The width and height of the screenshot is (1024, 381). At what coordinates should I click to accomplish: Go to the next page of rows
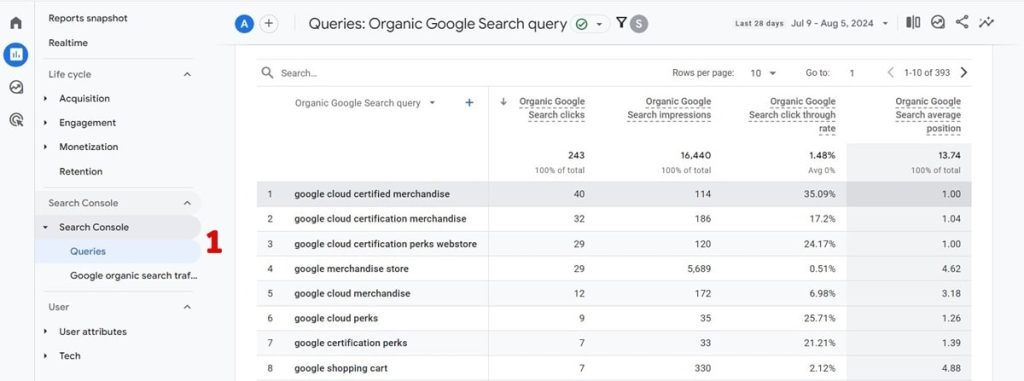964,73
